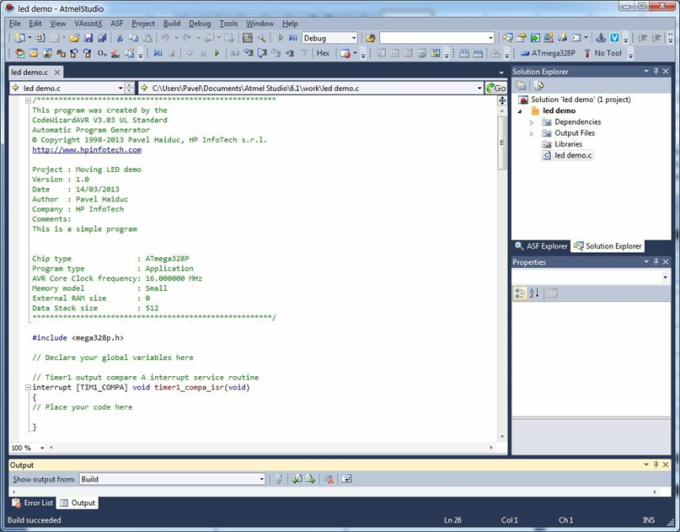This screenshot has width=680, height=532.
Task: Click the Open File folder icon
Action: pyautogui.click(x=74, y=38)
